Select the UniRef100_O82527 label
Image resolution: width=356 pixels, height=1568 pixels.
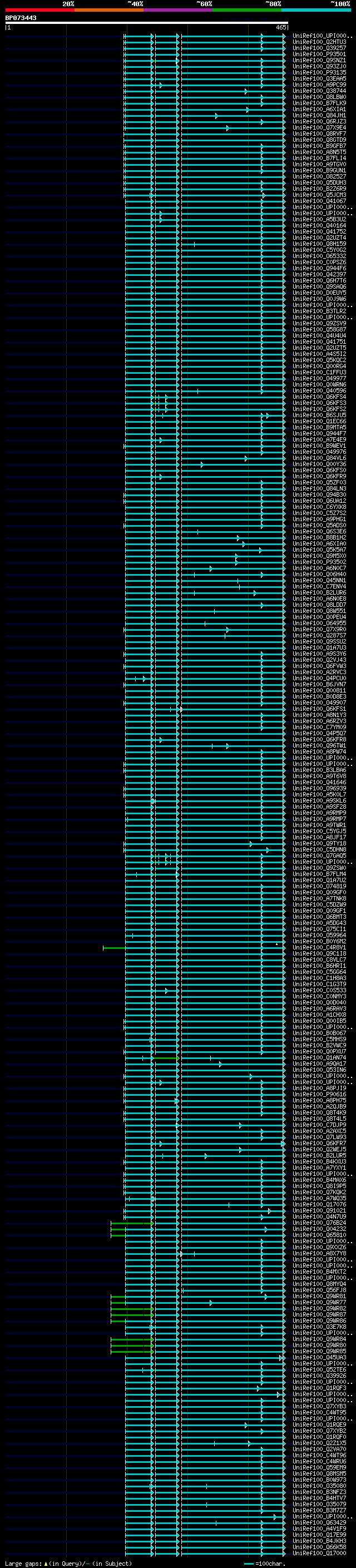click(319, 177)
